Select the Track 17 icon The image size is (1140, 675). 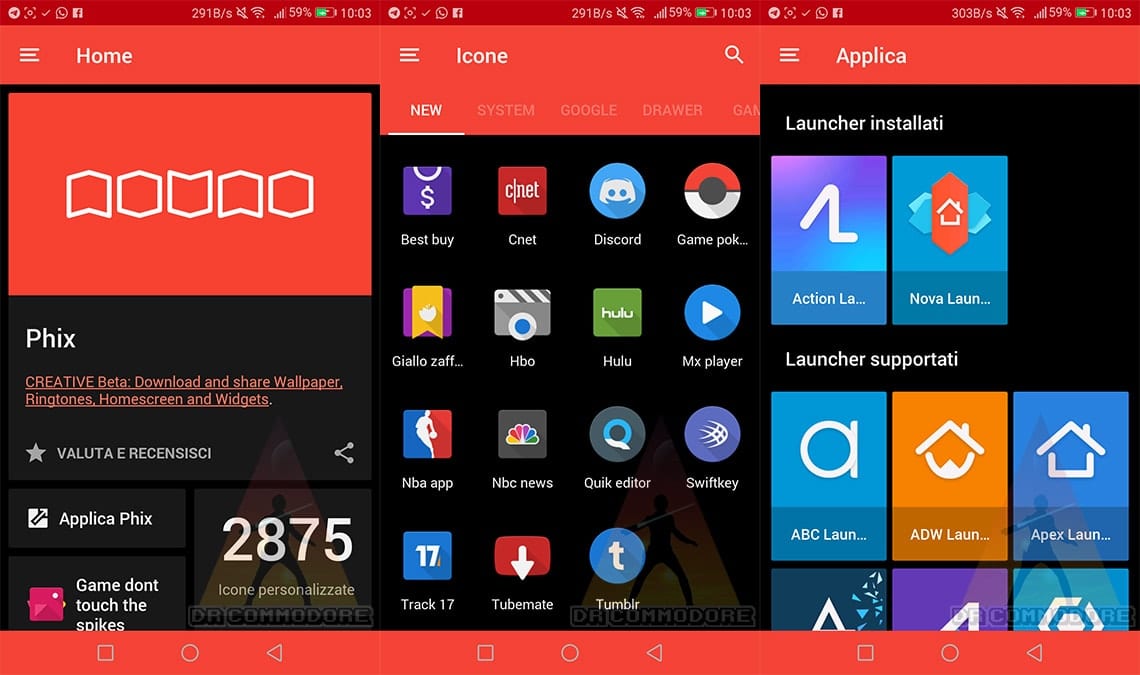tap(428, 556)
